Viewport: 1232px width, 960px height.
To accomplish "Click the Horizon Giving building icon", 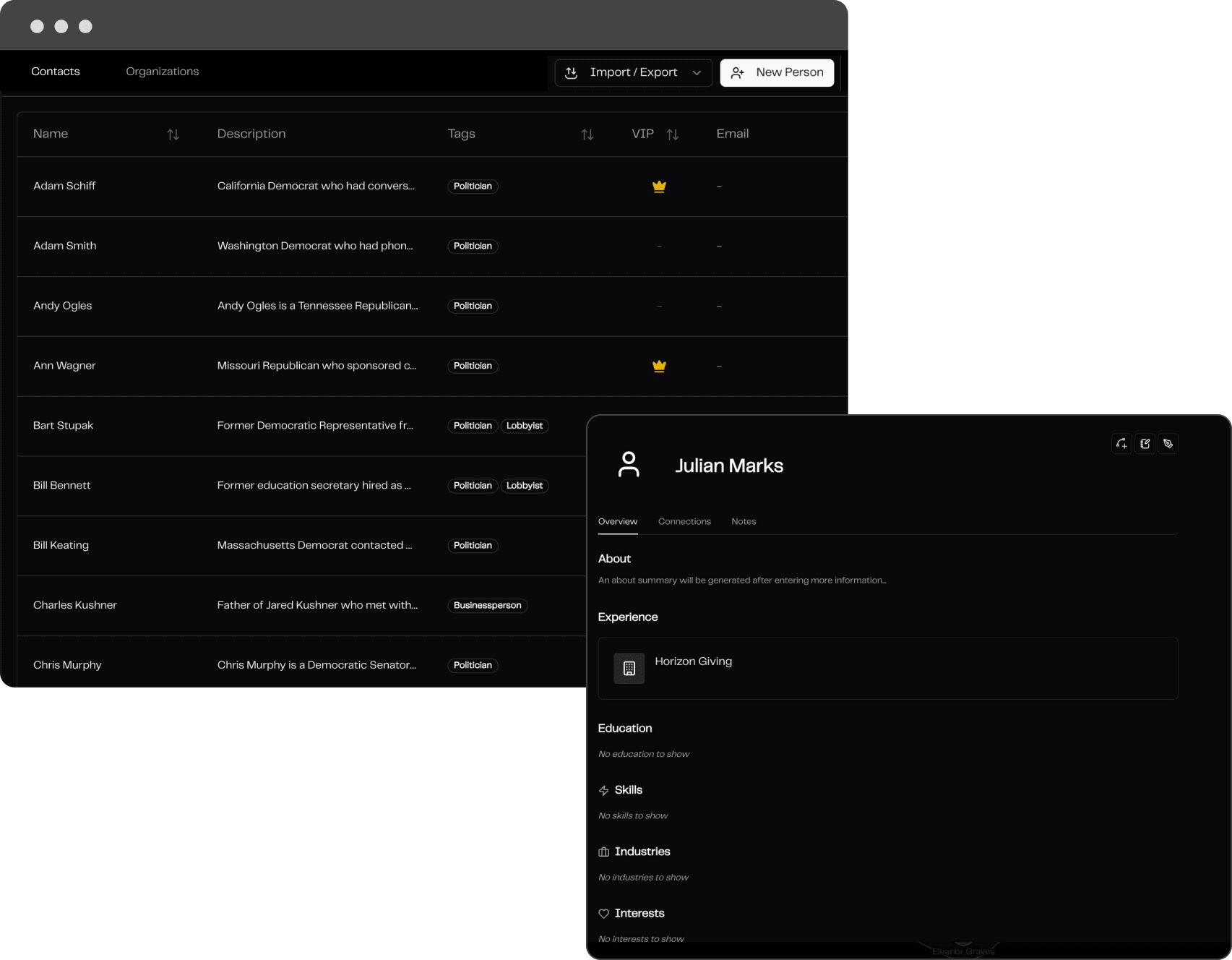I will pyautogui.click(x=629, y=669).
